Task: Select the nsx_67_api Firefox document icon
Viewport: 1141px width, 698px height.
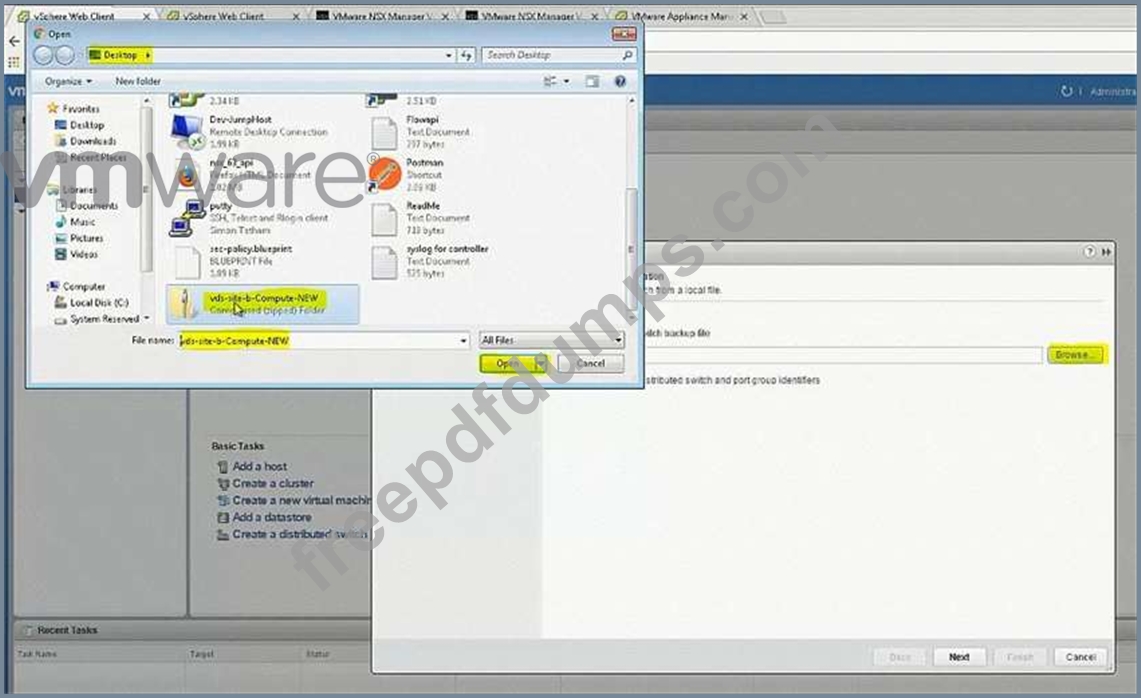Action: (186, 175)
